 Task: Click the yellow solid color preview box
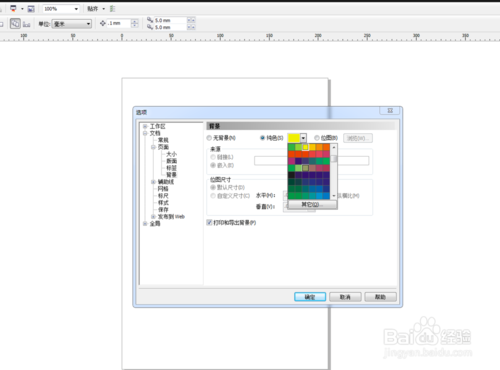(294, 138)
